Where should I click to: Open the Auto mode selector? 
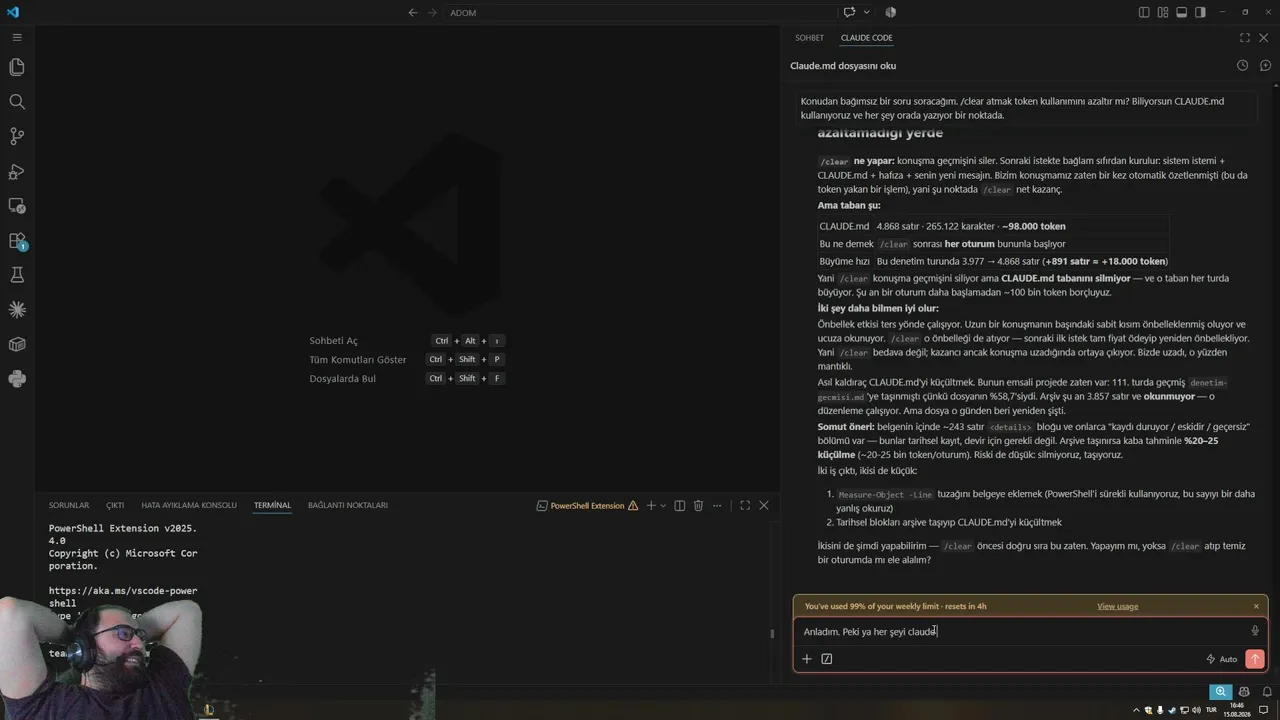(x=1222, y=659)
